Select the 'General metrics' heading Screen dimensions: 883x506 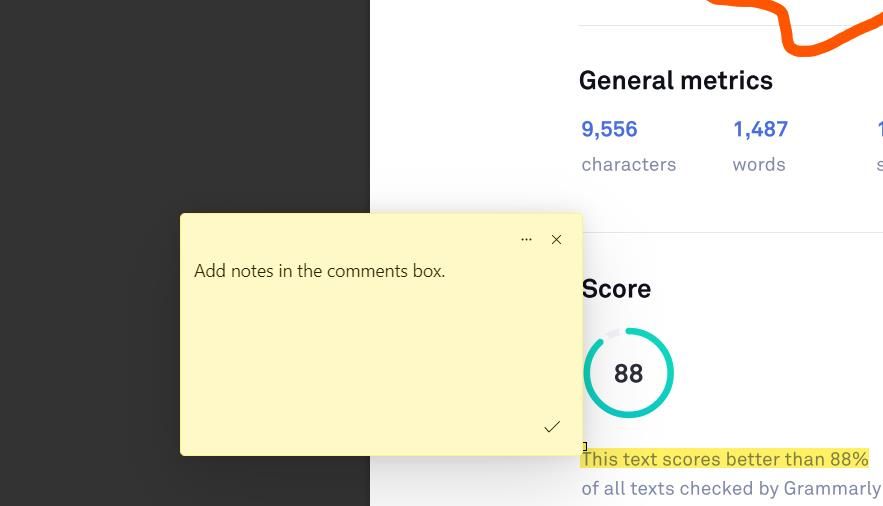click(676, 80)
